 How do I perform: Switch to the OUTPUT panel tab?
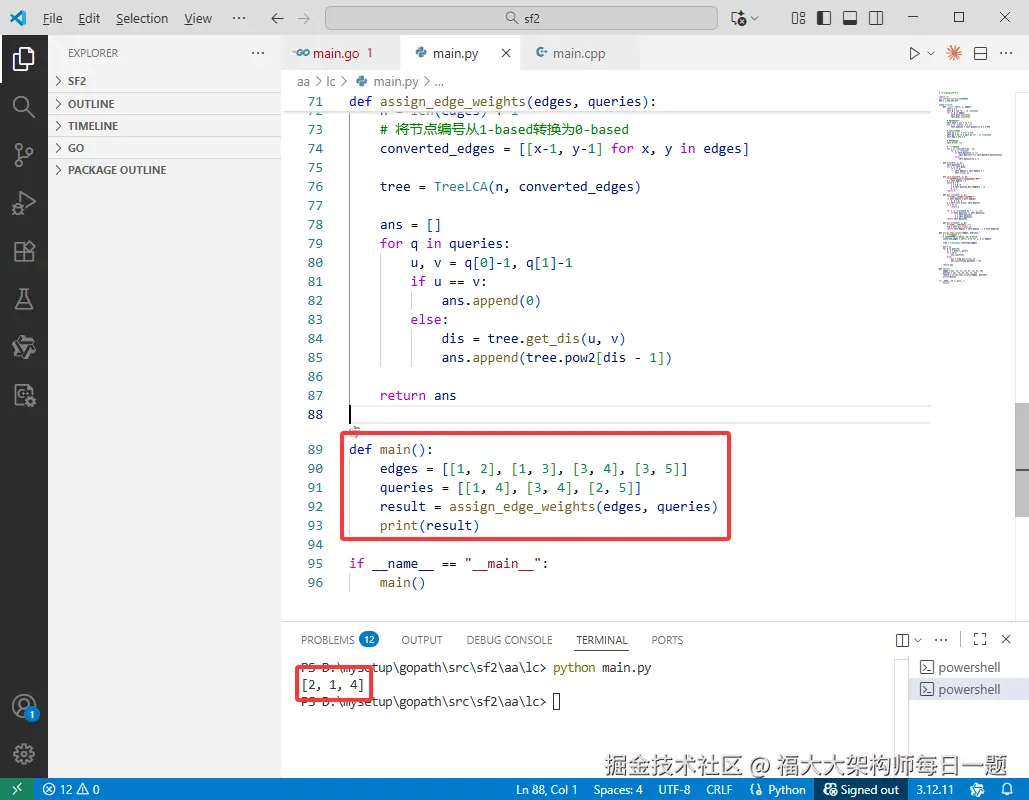point(422,640)
